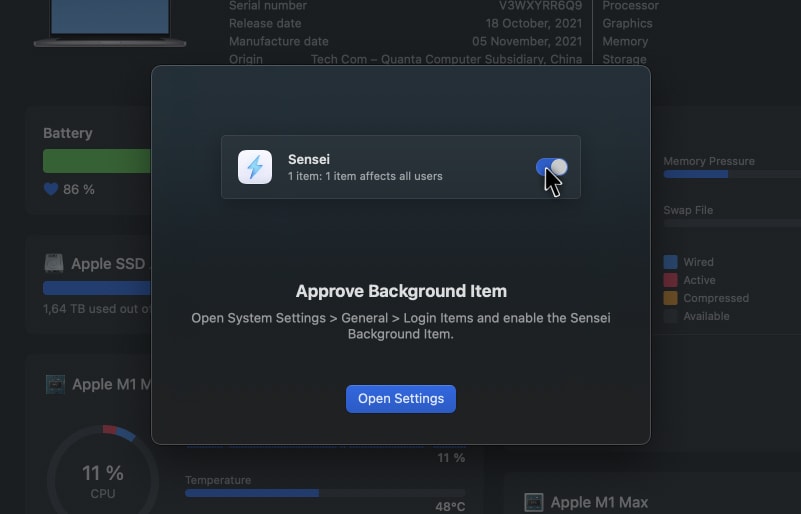Viewport: 801px width, 514px height.
Task: Toggle the Sensei background item switch
Action: pos(551,167)
